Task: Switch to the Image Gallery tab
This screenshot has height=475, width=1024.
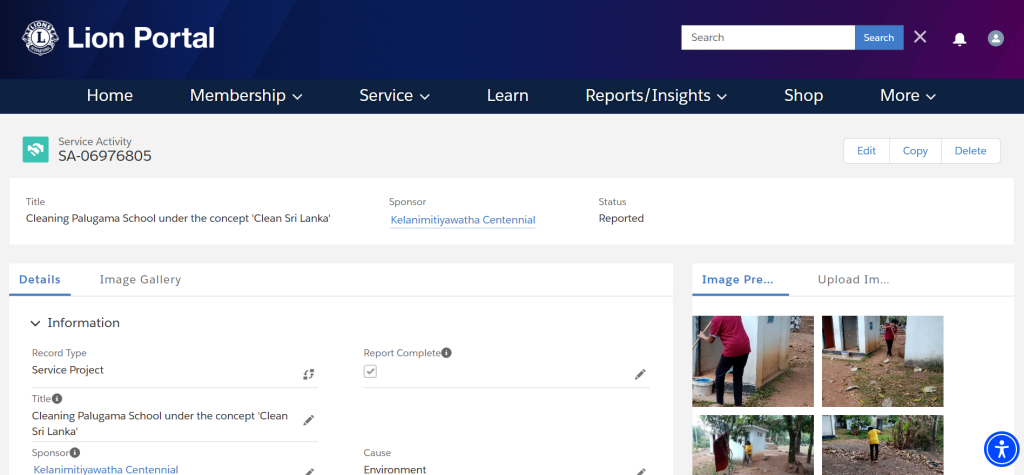Action: click(x=140, y=280)
